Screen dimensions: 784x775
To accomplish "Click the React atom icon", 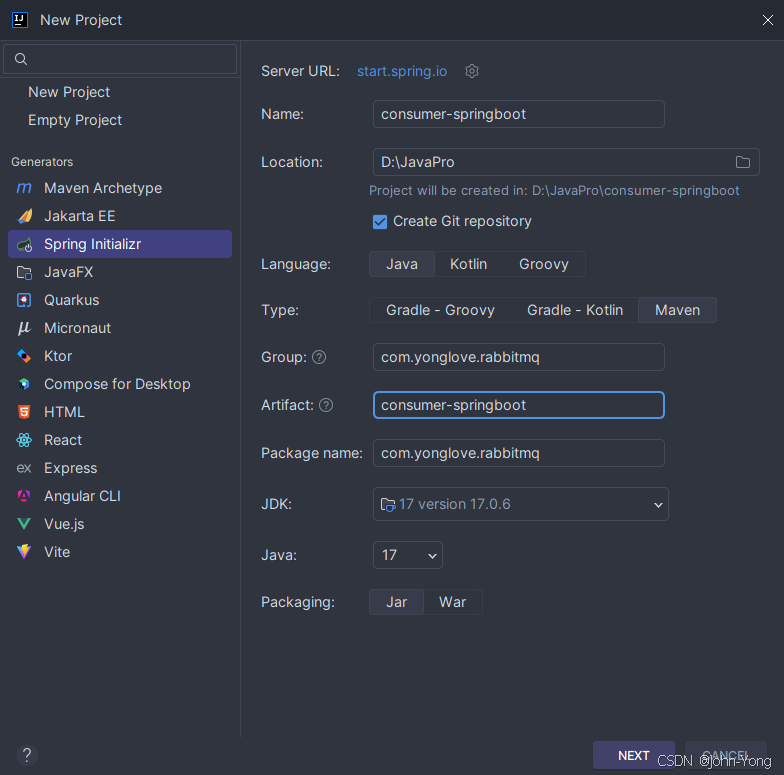I will pyautogui.click(x=24, y=440).
